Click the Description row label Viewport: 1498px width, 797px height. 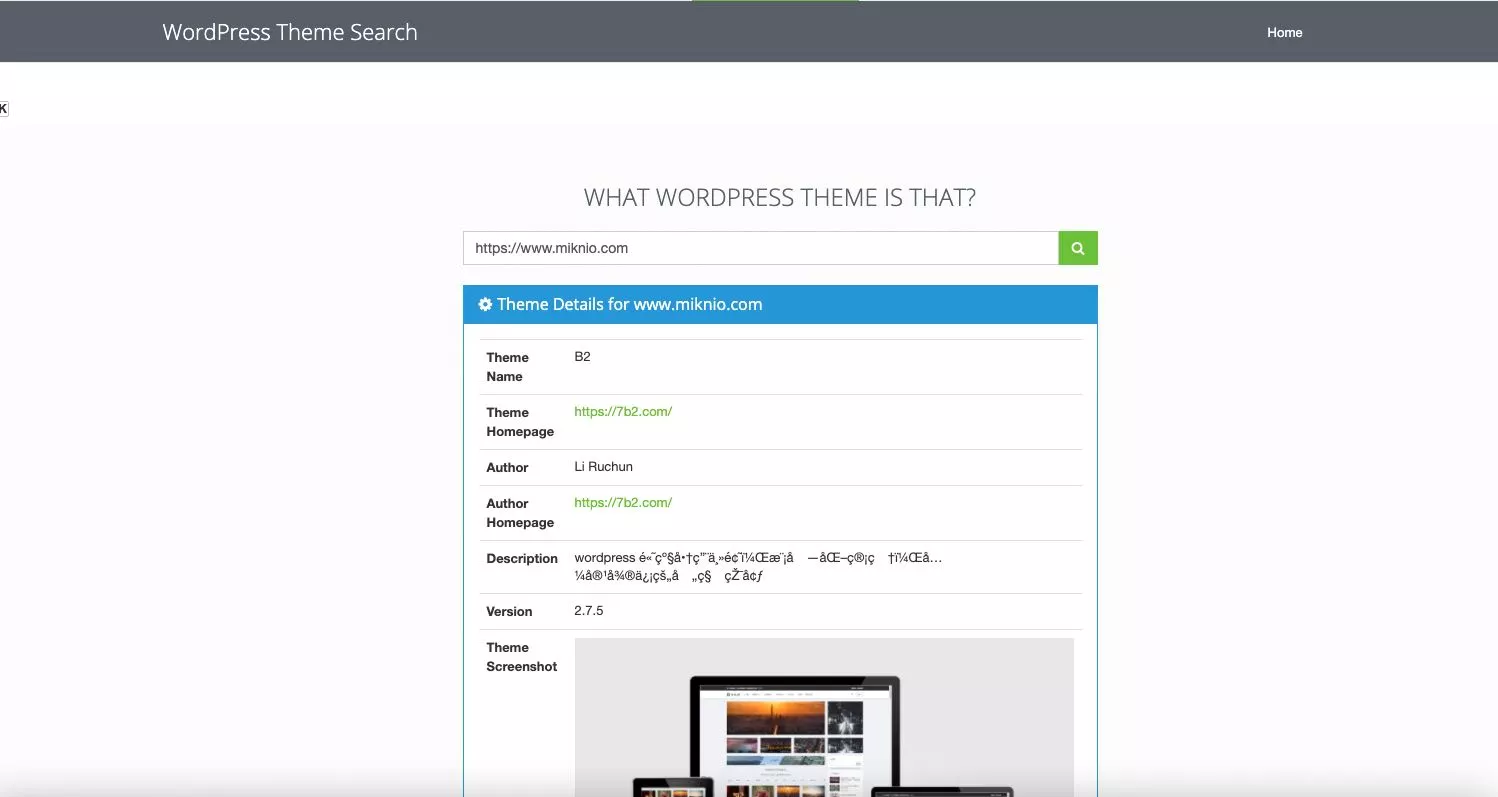pos(522,558)
